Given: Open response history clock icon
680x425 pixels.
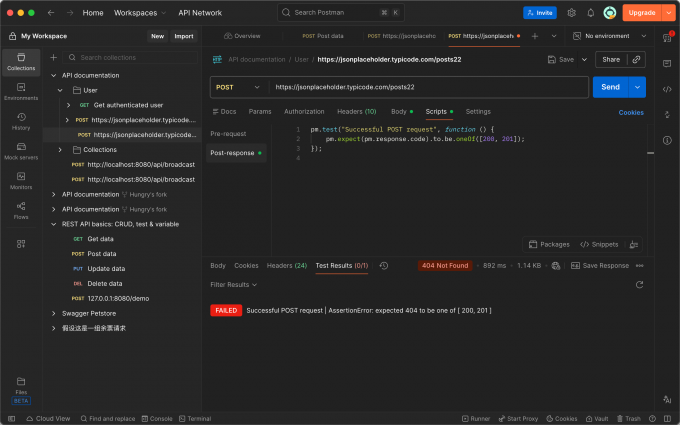Looking at the screenshot, I should 384,265.
